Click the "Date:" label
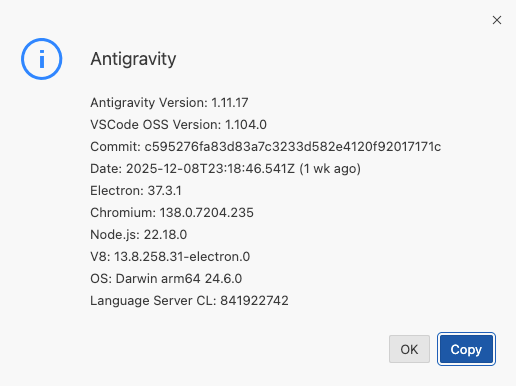This screenshot has width=516, height=386. pyautogui.click(x=106, y=169)
